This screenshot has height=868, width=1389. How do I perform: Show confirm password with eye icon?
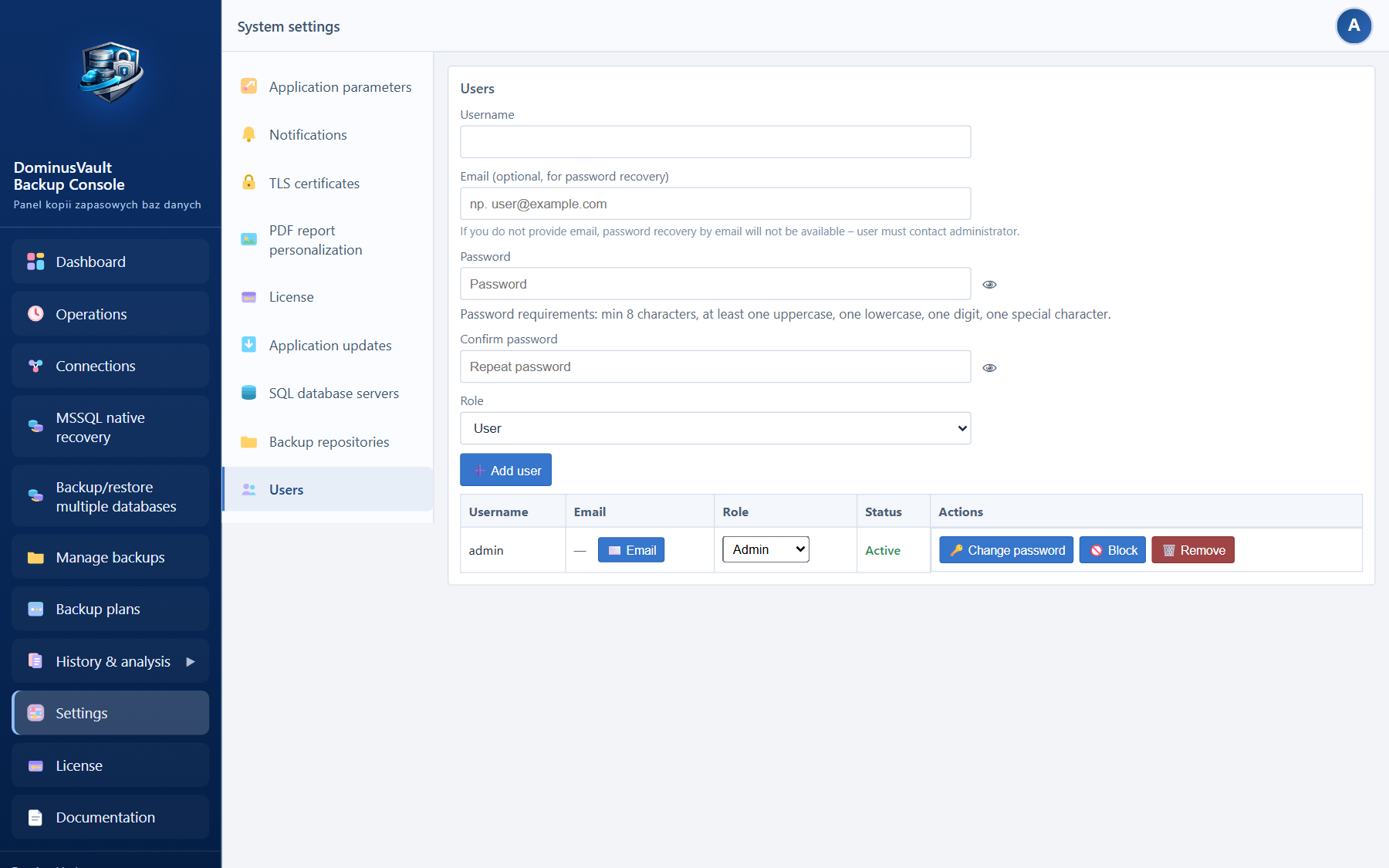(x=989, y=368)
